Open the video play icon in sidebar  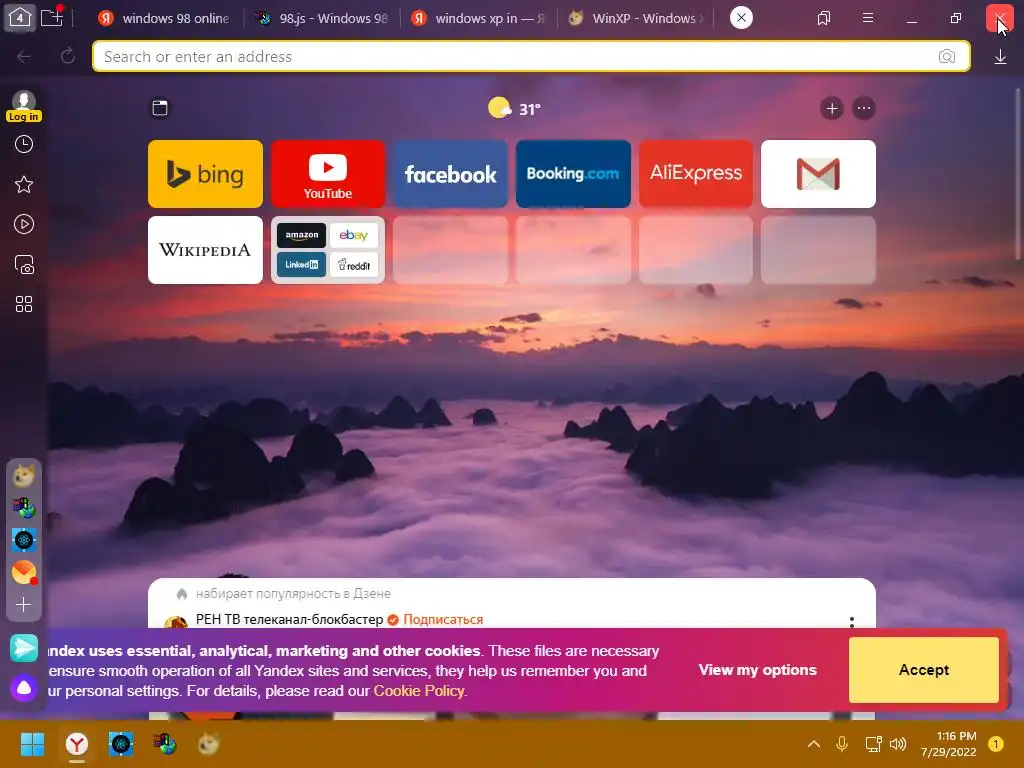coord(24,225)
